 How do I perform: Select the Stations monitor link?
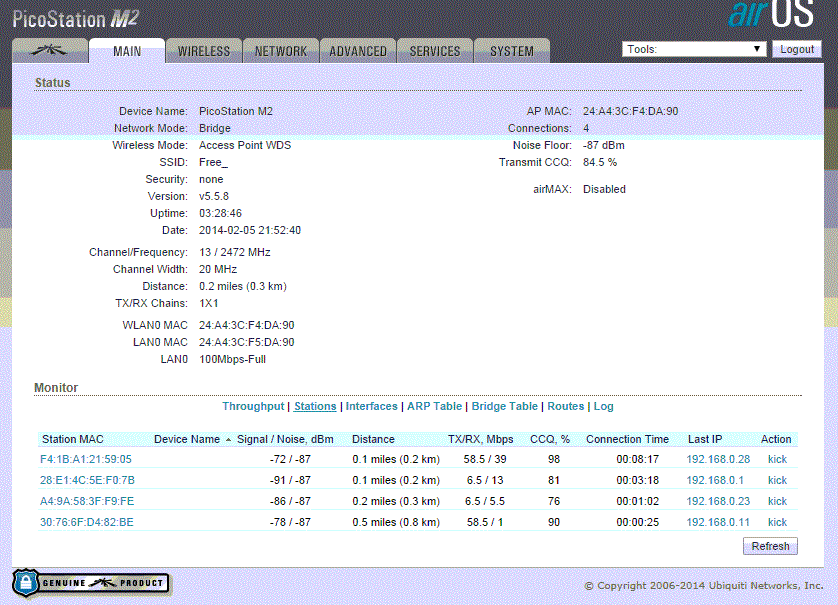click(315, 406)
